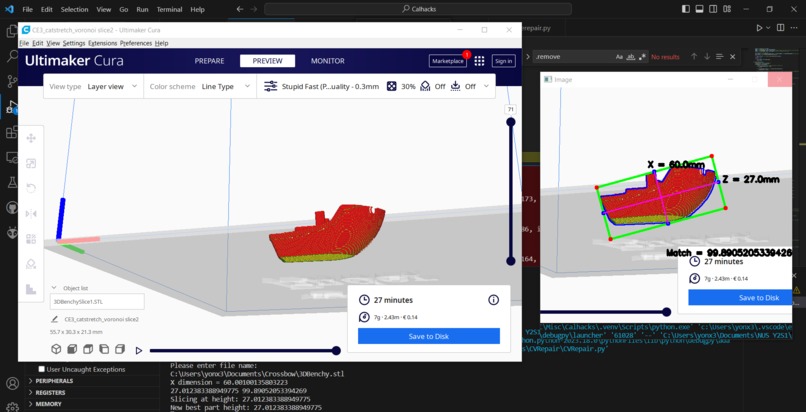Click the print info circle icon in Cura
Image resolution: width=806 pixels, height=412 pixels.
(493, 300)
